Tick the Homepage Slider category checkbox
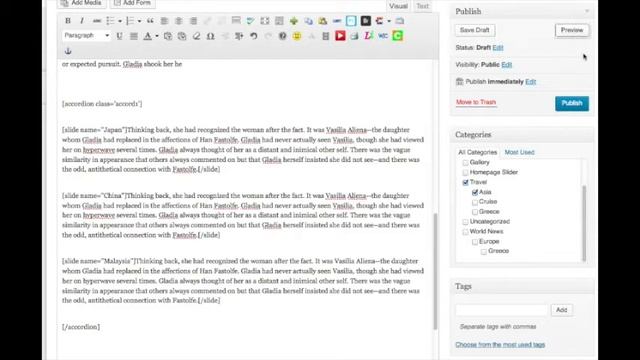 click(465, 173)
